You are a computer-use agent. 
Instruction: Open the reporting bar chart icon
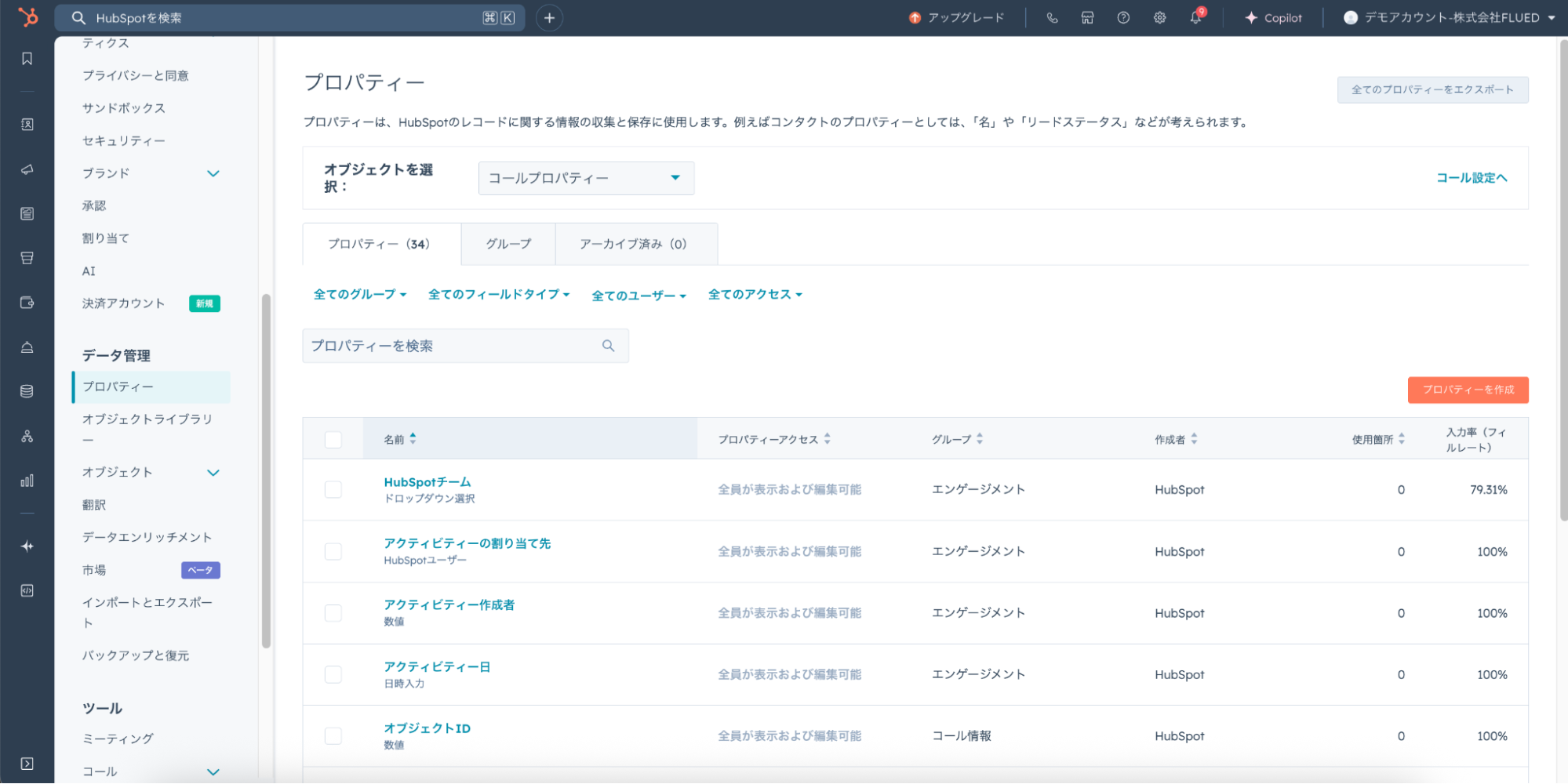click(x=27, y=481)
